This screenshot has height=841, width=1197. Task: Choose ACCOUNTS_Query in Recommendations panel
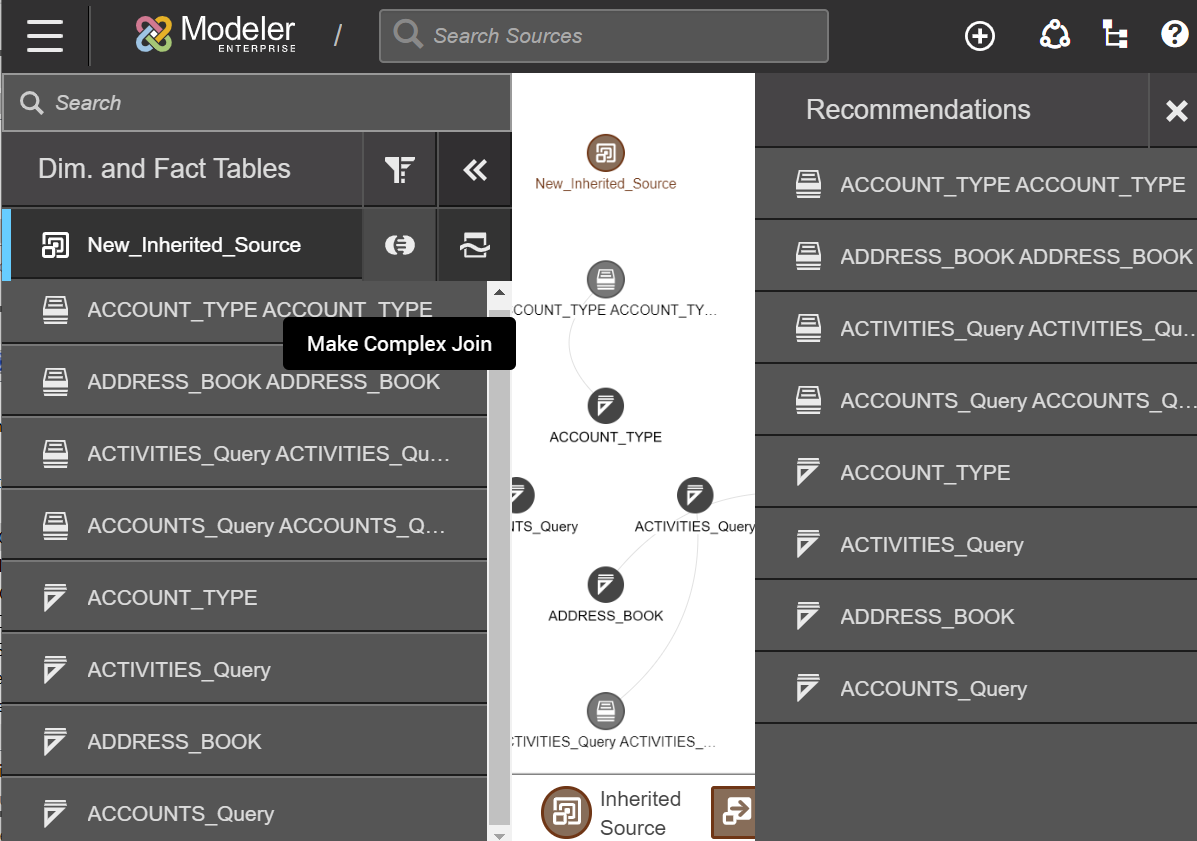coord(933,689)
